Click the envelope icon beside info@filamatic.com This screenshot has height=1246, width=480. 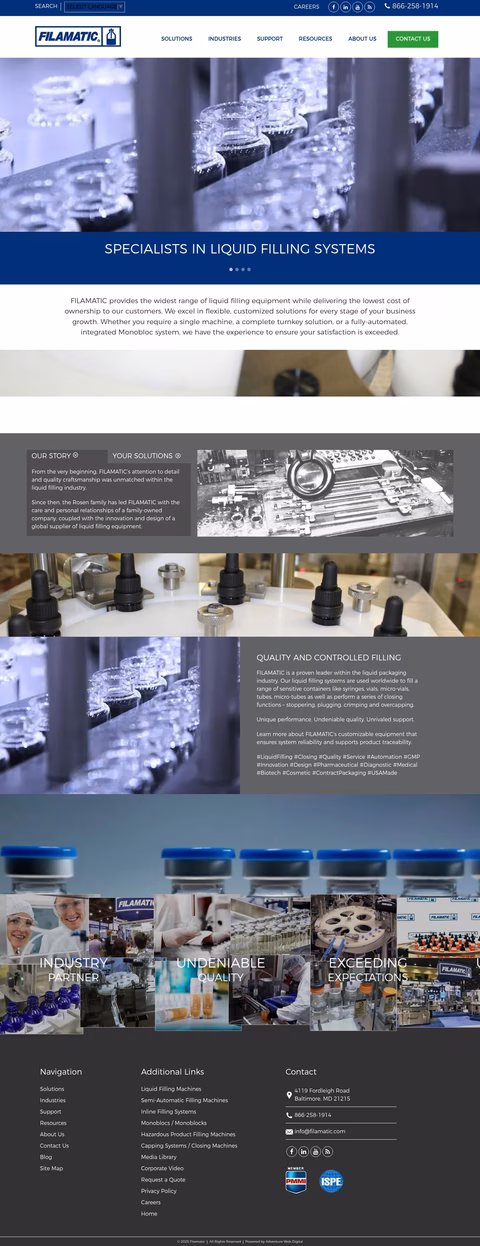(x=289, y=1132)
